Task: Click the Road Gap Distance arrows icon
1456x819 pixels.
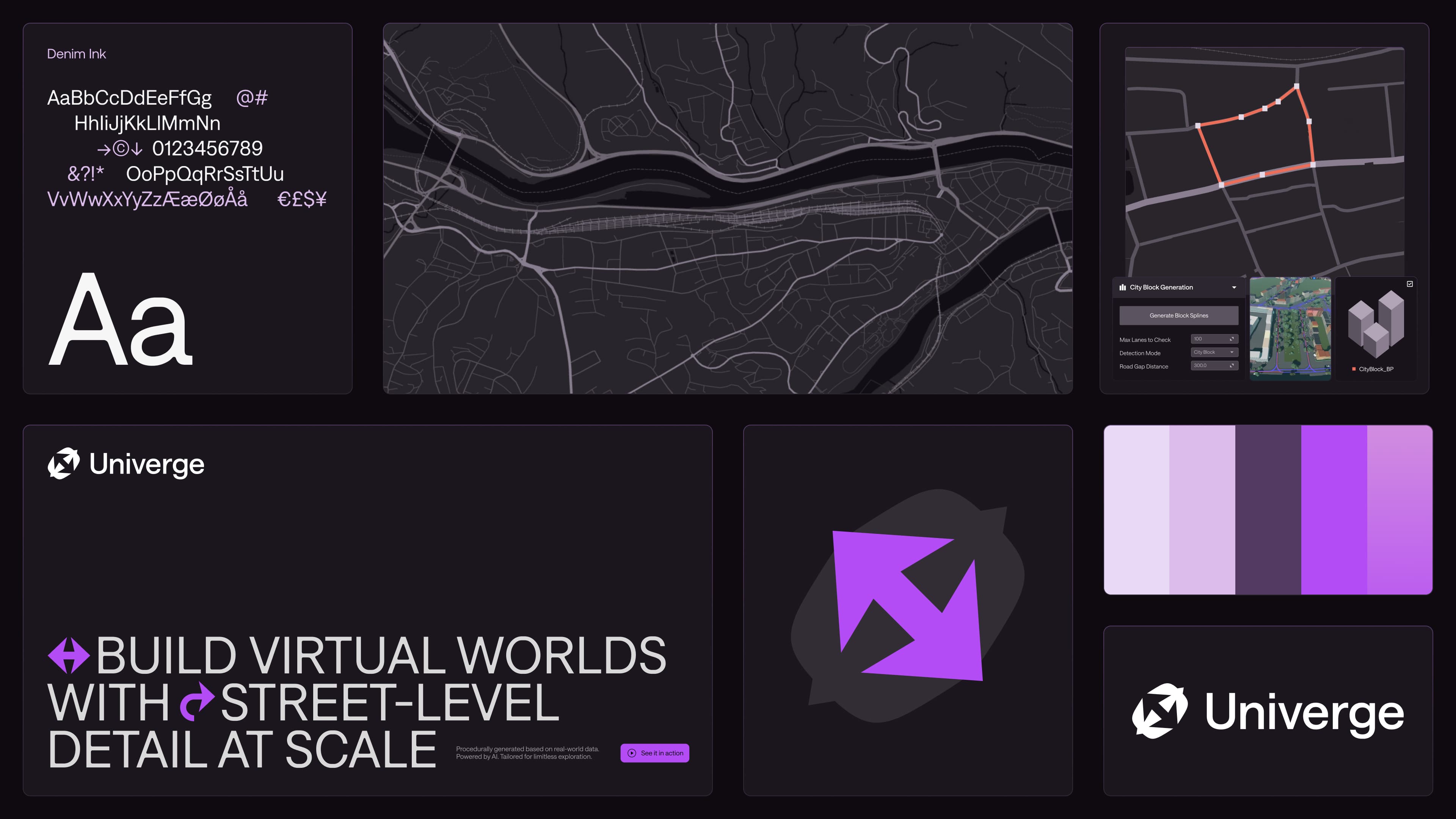Action: [x=1232, y=366]
